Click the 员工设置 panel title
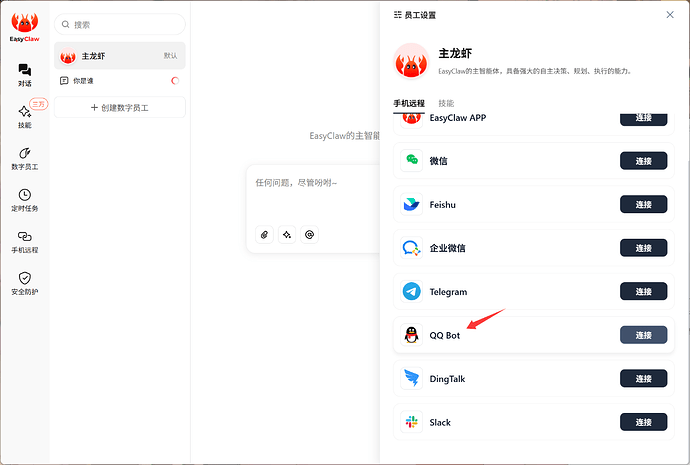 pos(420,15)
